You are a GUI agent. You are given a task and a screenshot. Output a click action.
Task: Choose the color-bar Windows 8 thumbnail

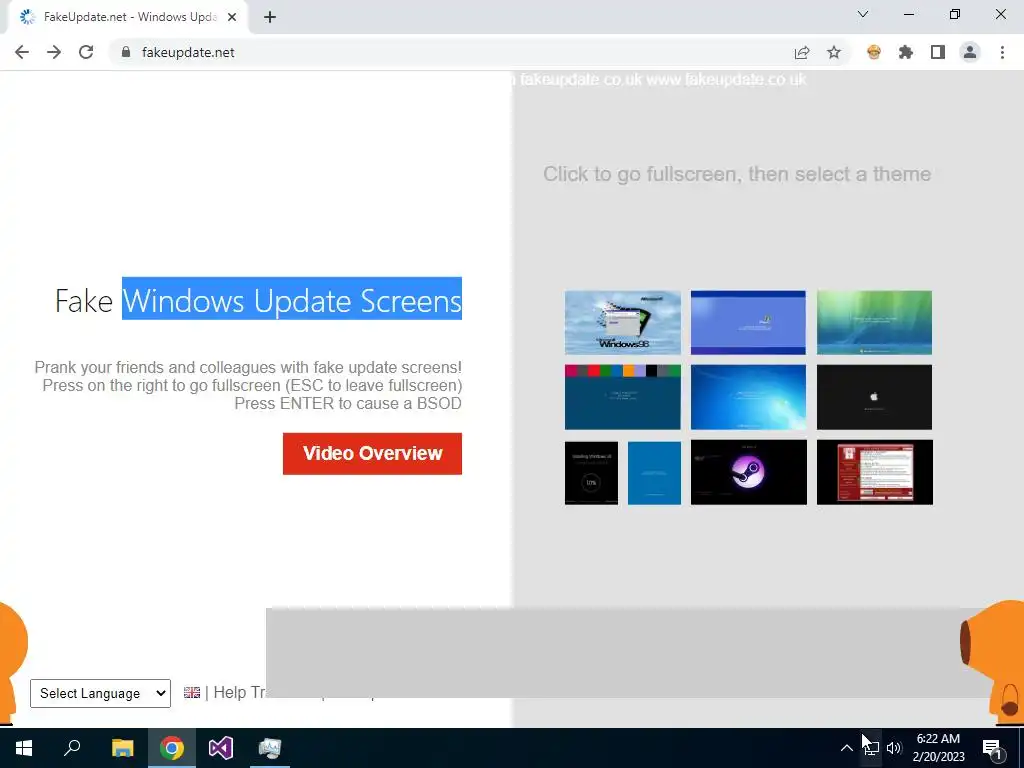(622, 397)
